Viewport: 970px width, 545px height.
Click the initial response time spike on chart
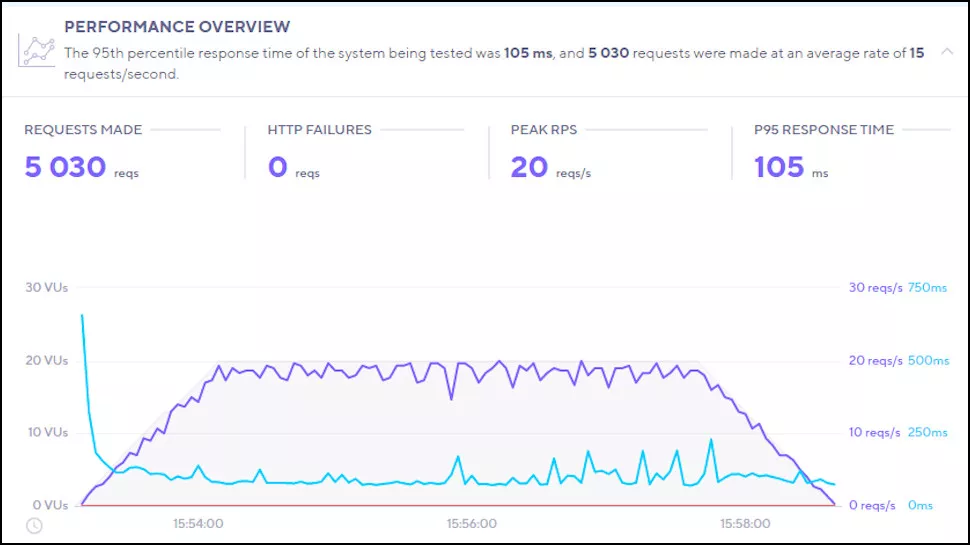[x=82, y=317]
